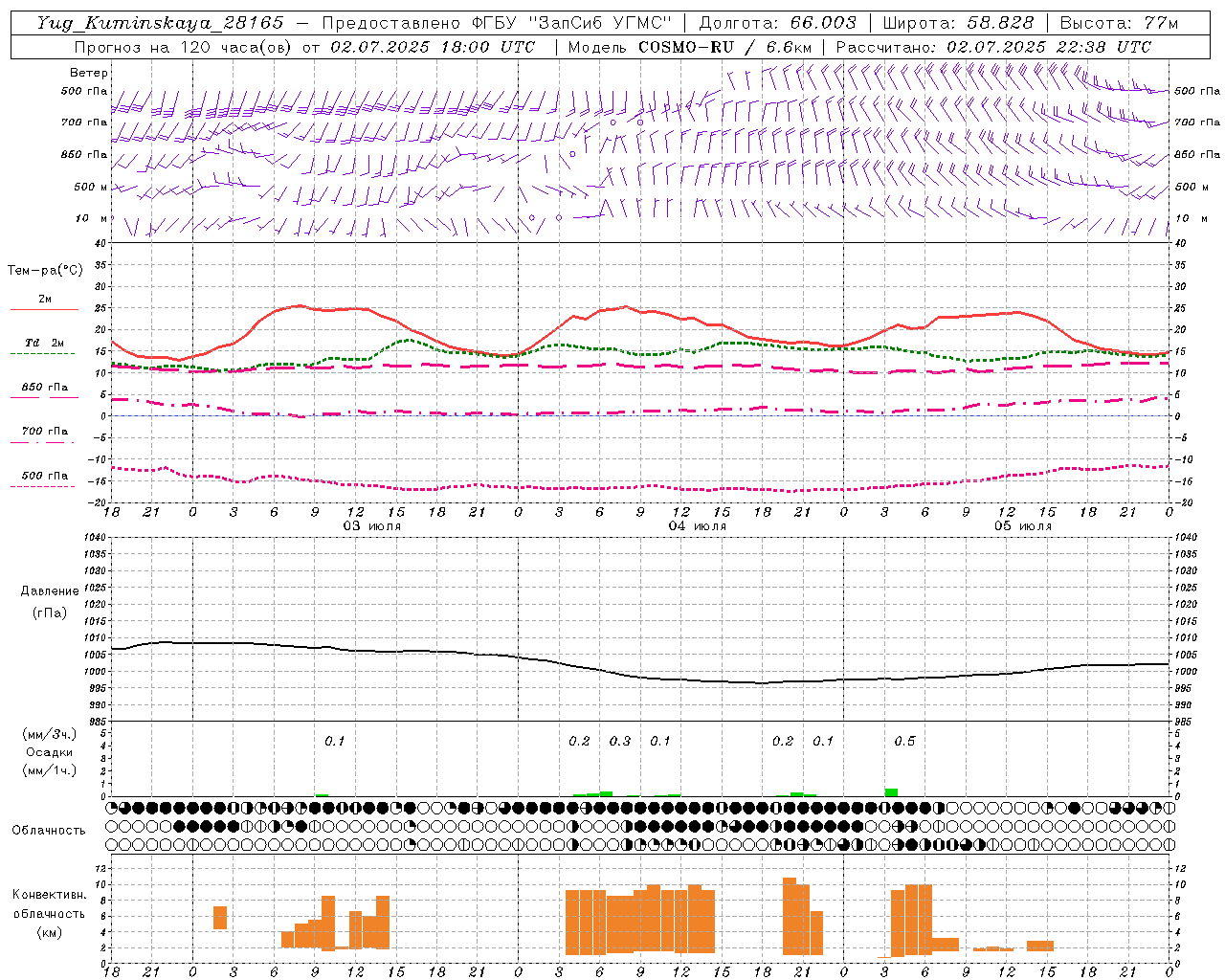1225x980 pixels.
Task: Click the Ветер wind panel heading
Action: (x=89, y=73)
